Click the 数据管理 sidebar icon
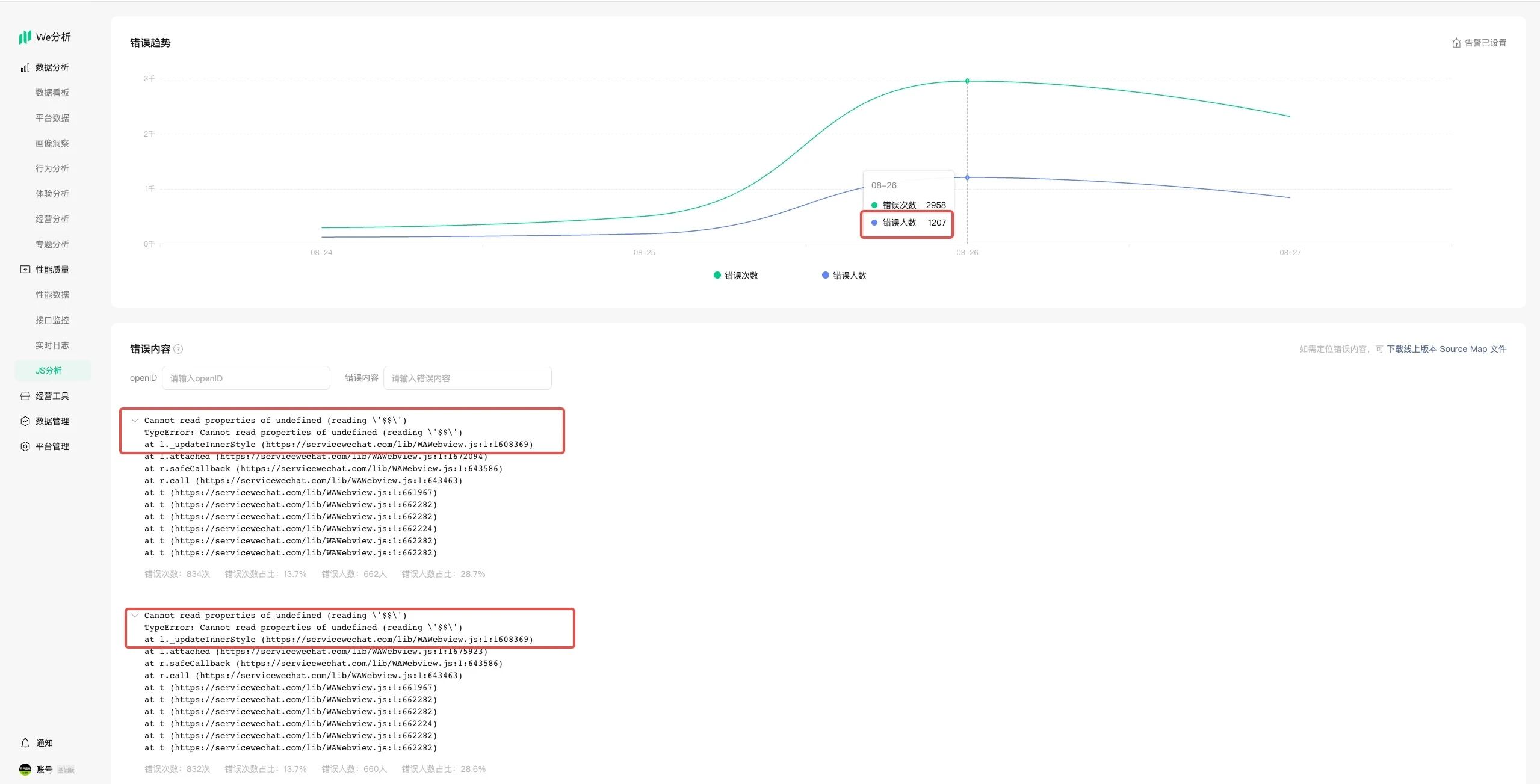 tap(25, 421)
